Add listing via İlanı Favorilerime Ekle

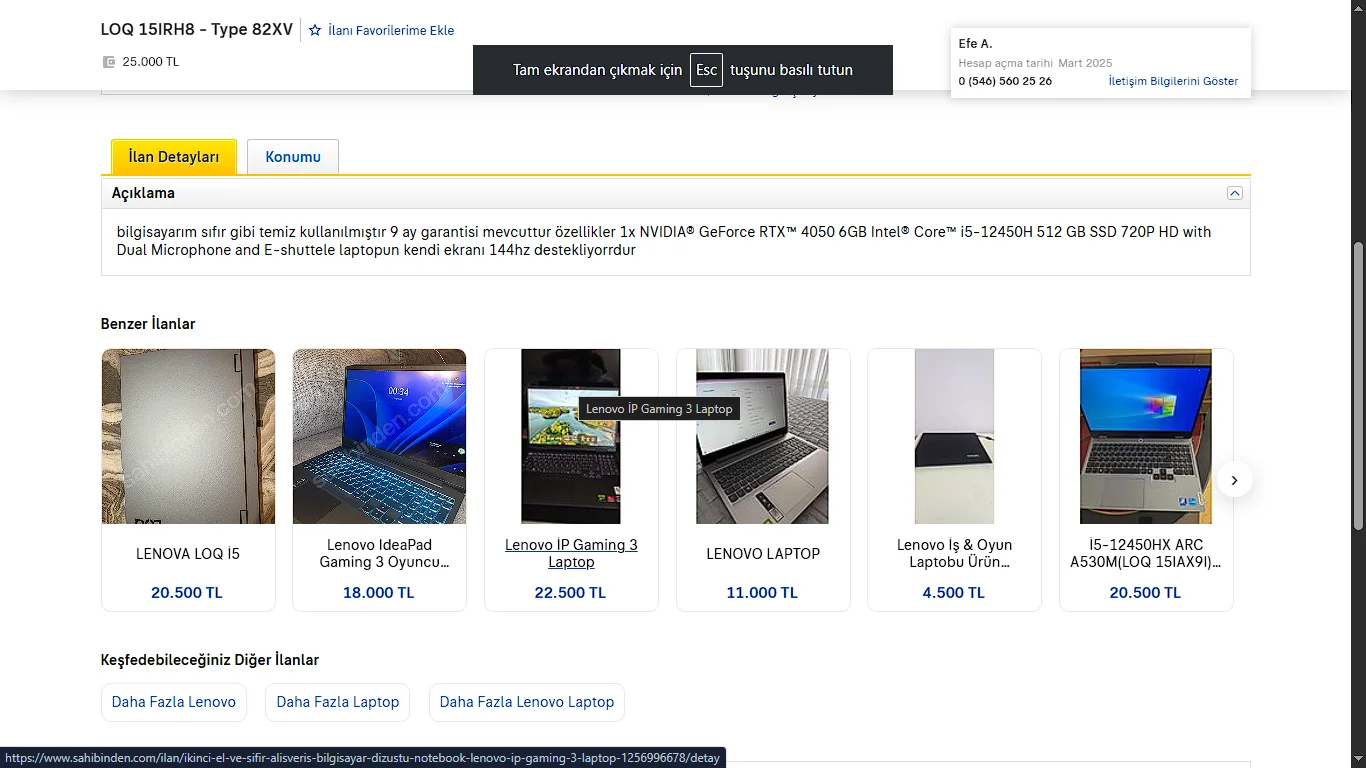click(391, 31)
